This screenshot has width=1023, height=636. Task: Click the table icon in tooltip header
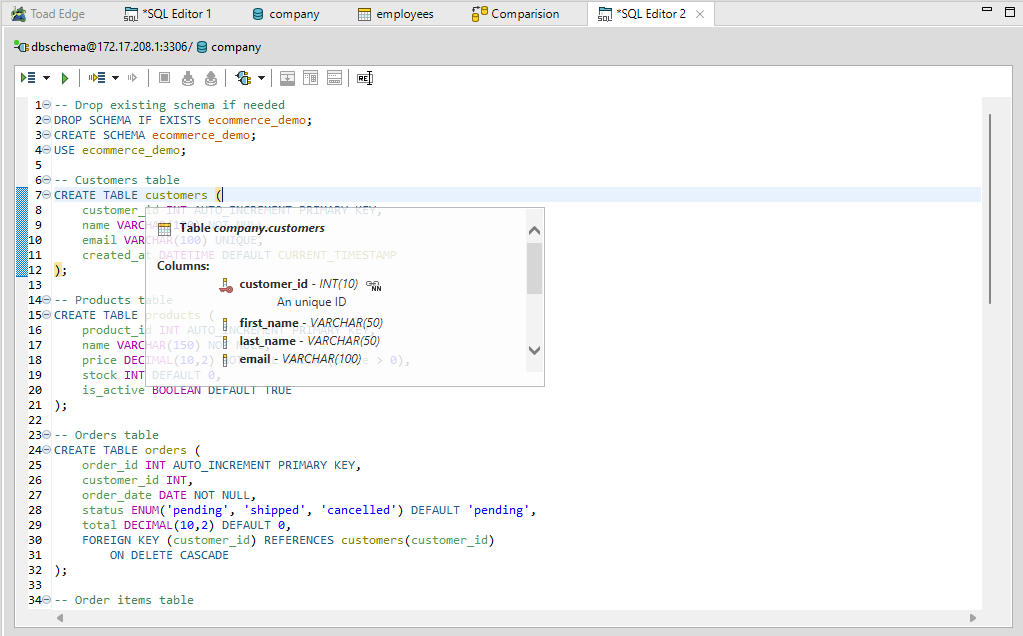[164, 229]
